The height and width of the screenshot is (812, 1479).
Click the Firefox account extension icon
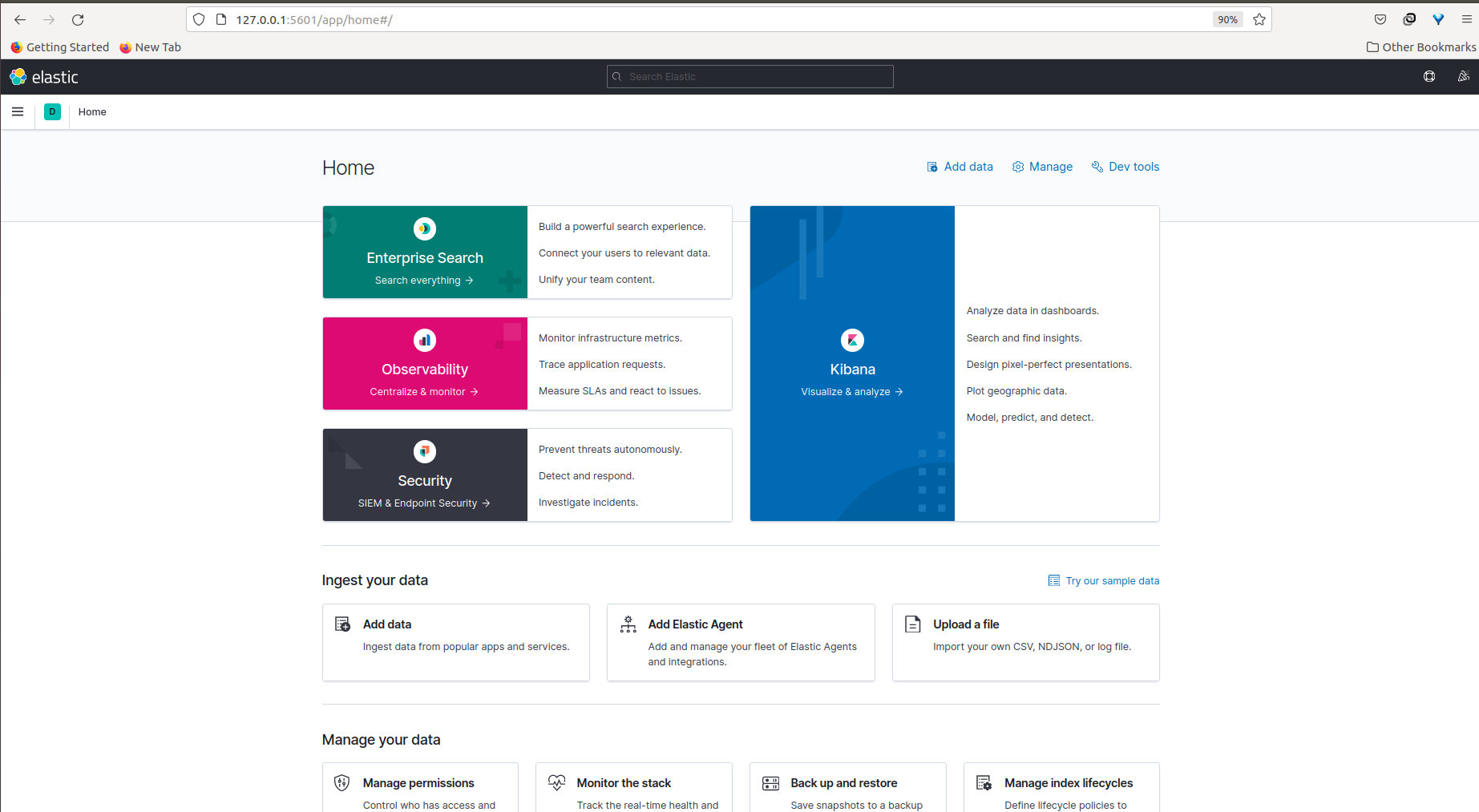1438,19
